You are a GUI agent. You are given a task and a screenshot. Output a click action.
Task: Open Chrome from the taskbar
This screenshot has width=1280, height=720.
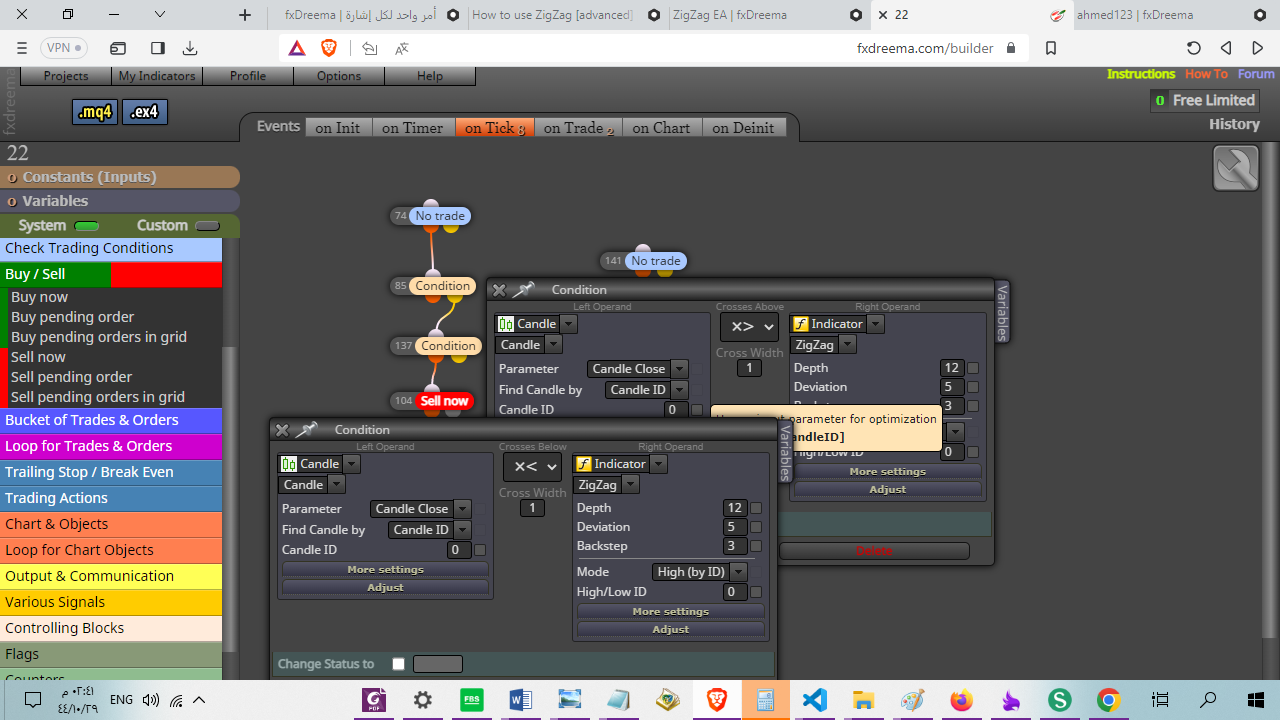(x=1109, y=699)
